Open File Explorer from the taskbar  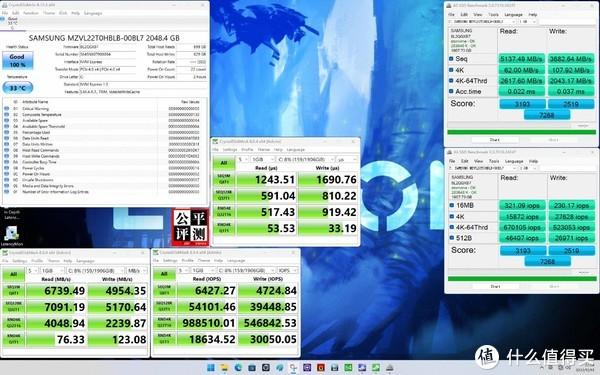pyautogui.click(x=224, y=368)
